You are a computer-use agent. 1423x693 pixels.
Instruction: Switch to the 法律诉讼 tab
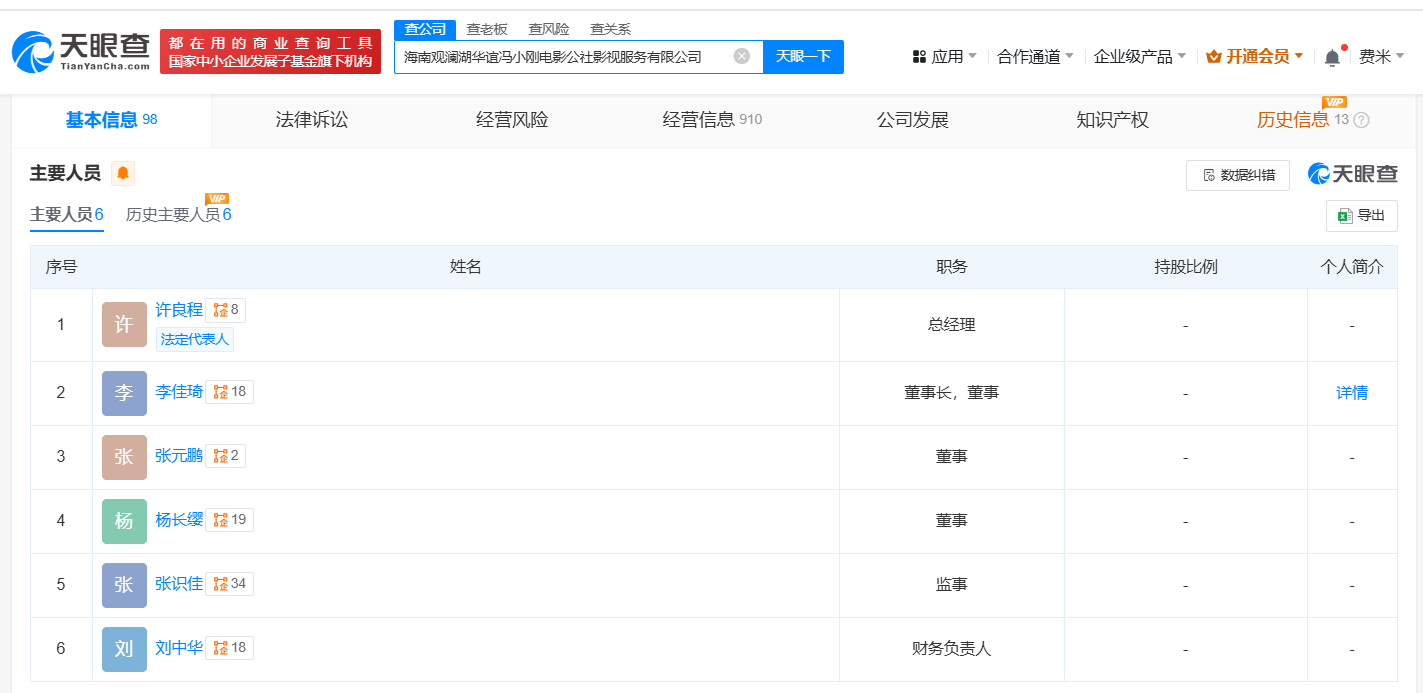point(312,120)
